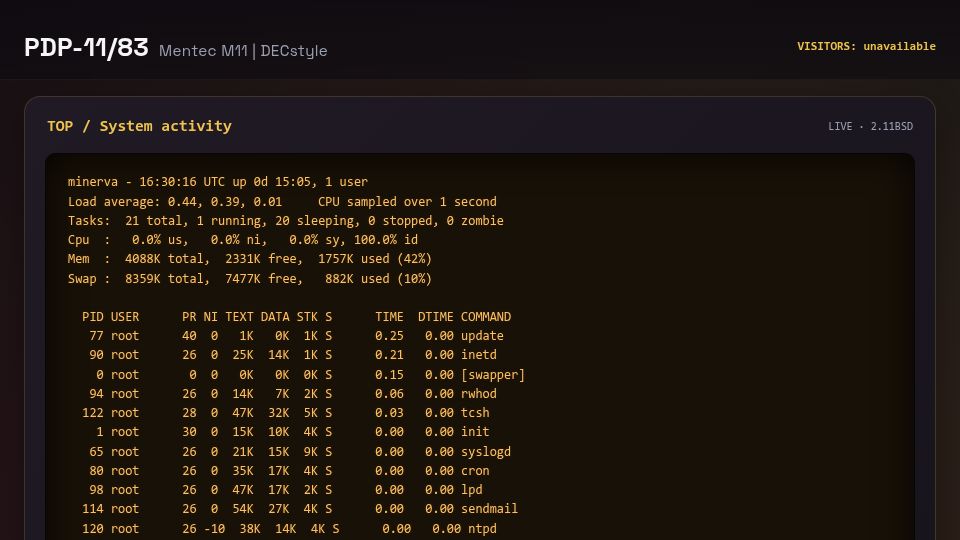
Task: Click the PID column header
Action: 93,317
